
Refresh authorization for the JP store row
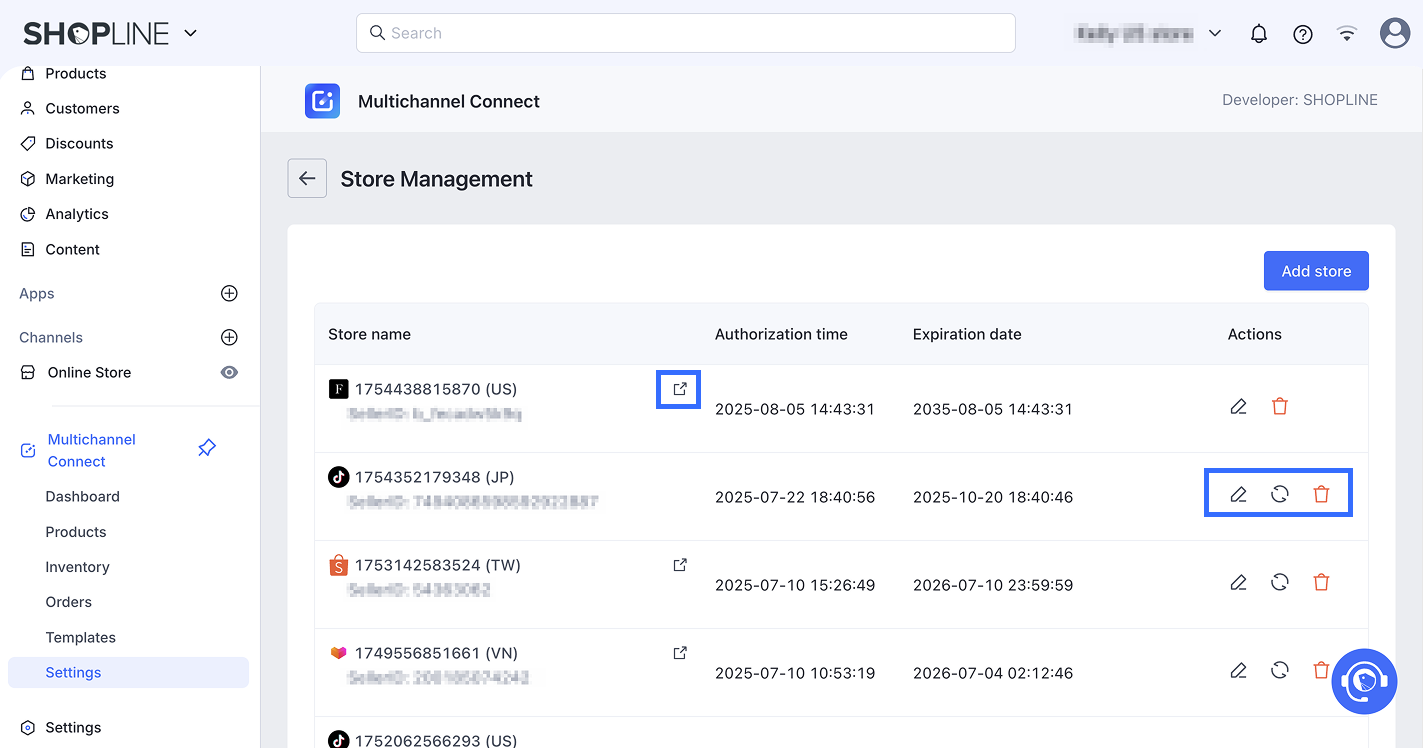1279,494
